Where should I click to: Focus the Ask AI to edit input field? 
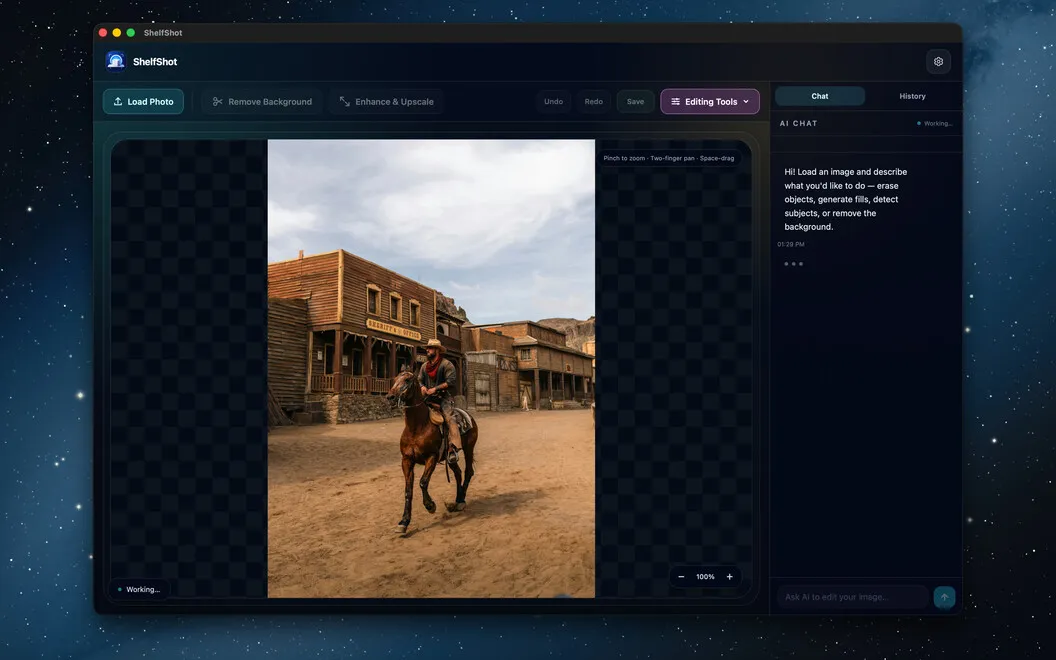point(853,597)
